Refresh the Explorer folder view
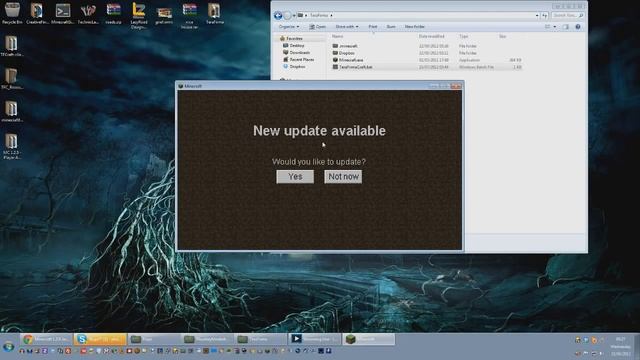The image size is (640, 360). (x=544, y=16)
